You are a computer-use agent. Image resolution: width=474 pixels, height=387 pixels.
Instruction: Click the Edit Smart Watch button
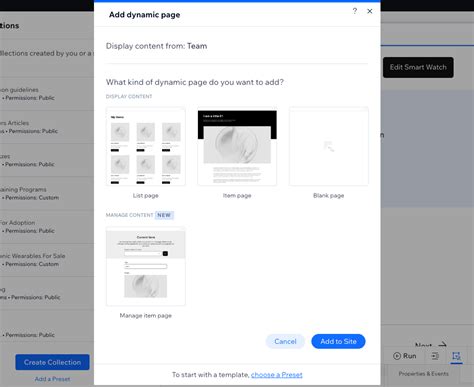(x=418, y=67)
